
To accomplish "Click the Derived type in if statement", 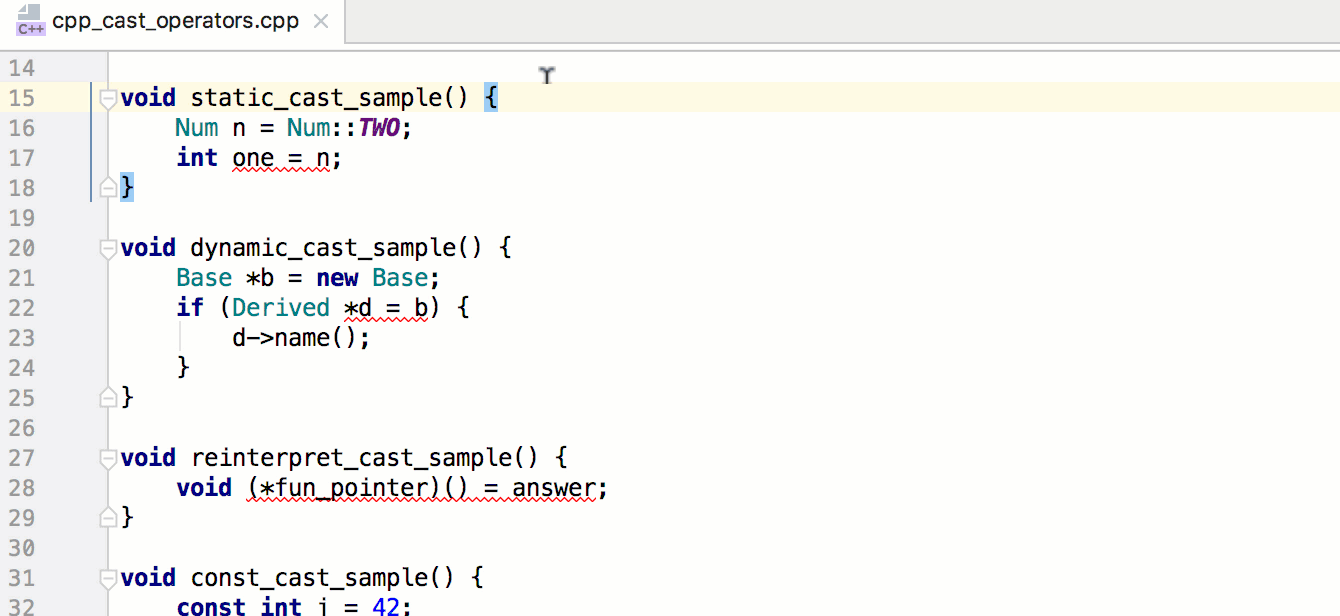I will point(281,308).
